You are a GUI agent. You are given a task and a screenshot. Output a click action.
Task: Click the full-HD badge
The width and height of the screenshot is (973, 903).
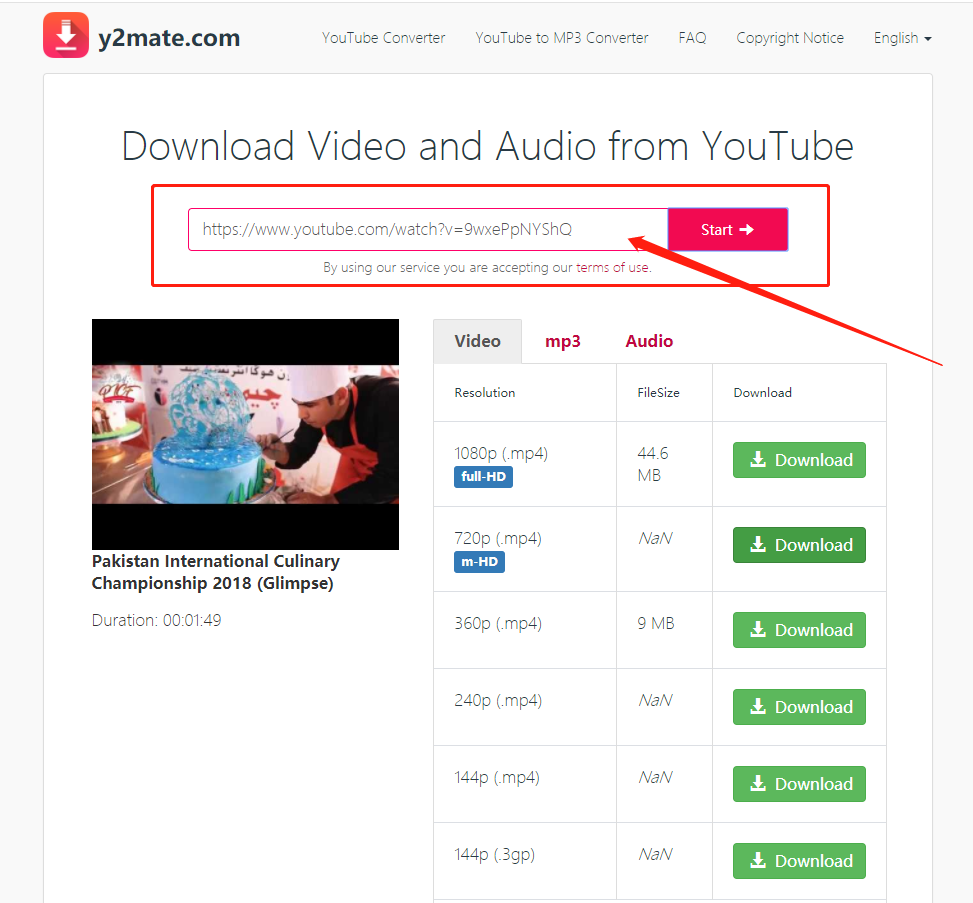(483, 477)
